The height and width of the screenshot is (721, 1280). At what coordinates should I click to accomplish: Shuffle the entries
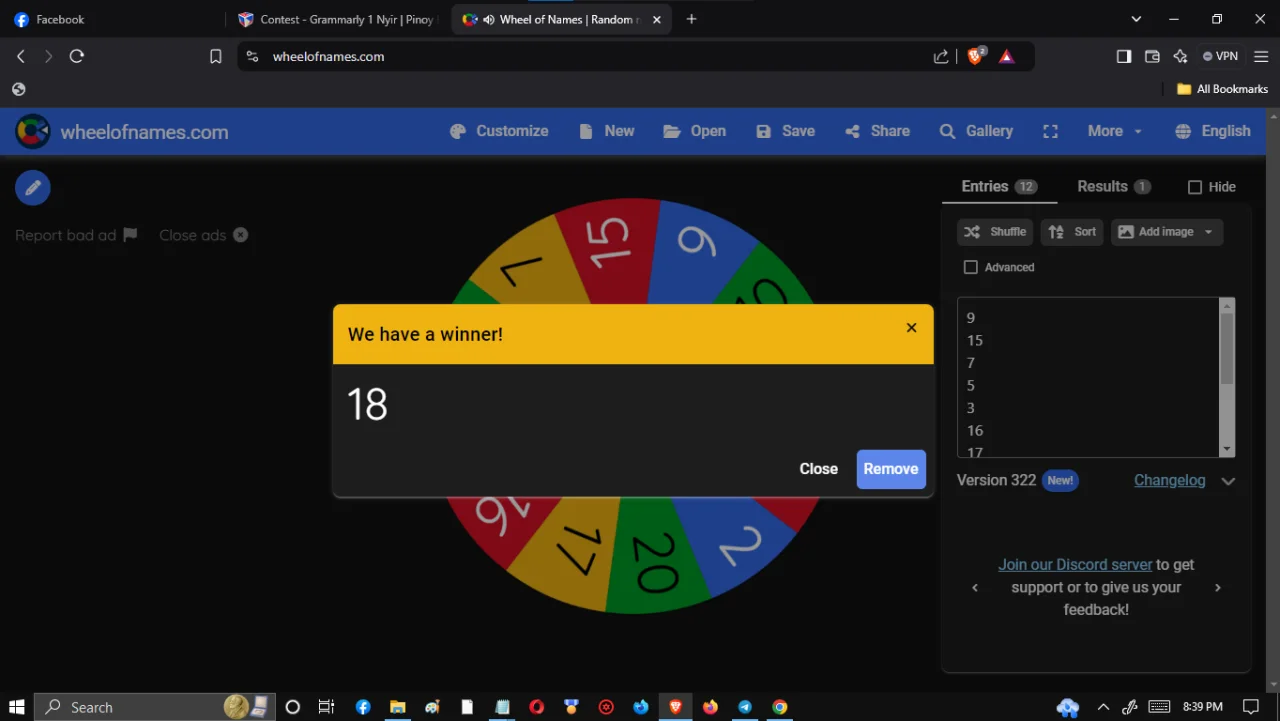996,232
